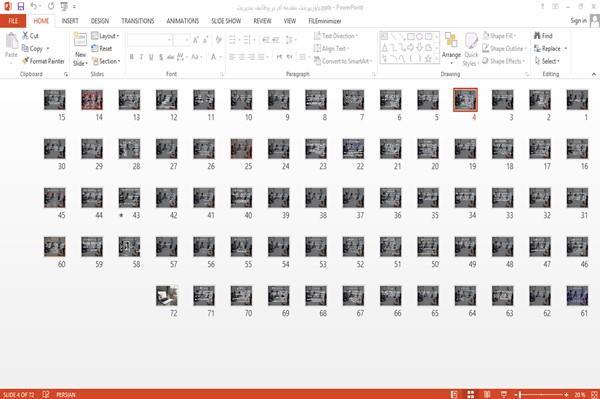Switch to Normal view in status bar
600x399 pixels.
(454, 394)
